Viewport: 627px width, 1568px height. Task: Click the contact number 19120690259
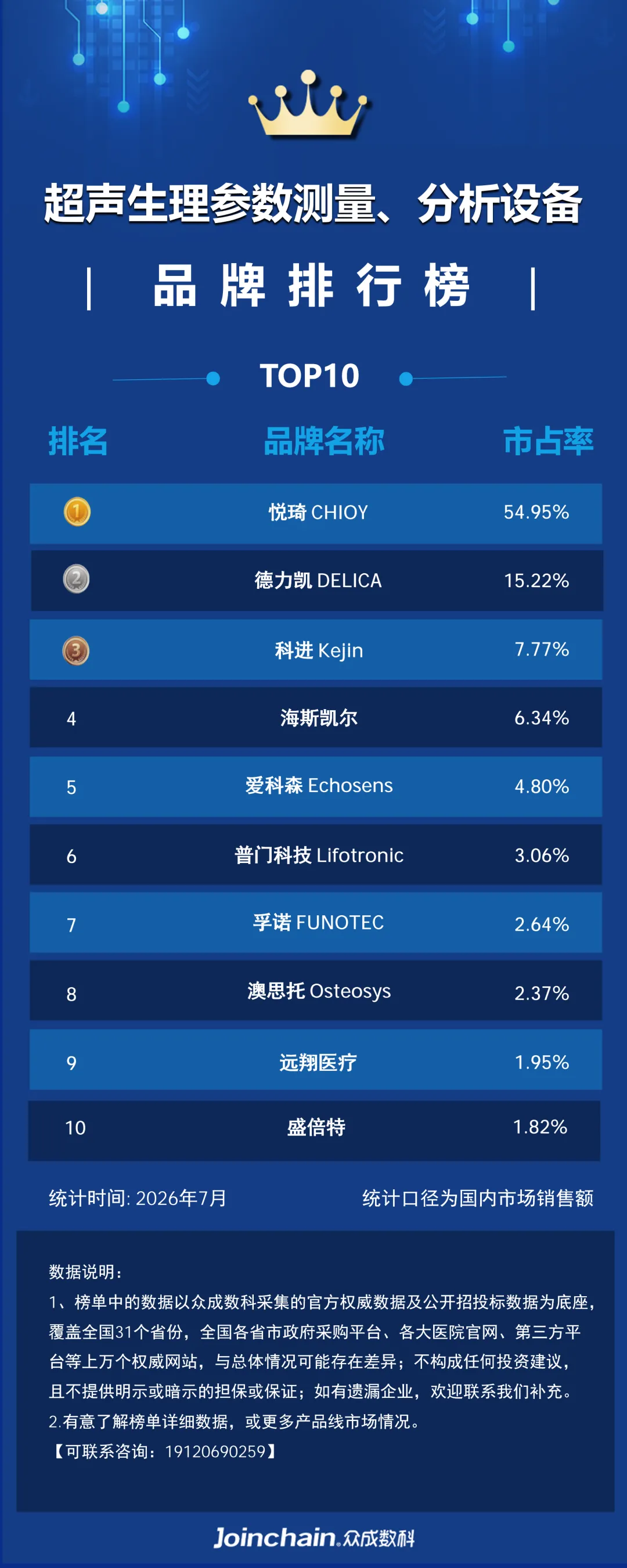coord(215,1451)
